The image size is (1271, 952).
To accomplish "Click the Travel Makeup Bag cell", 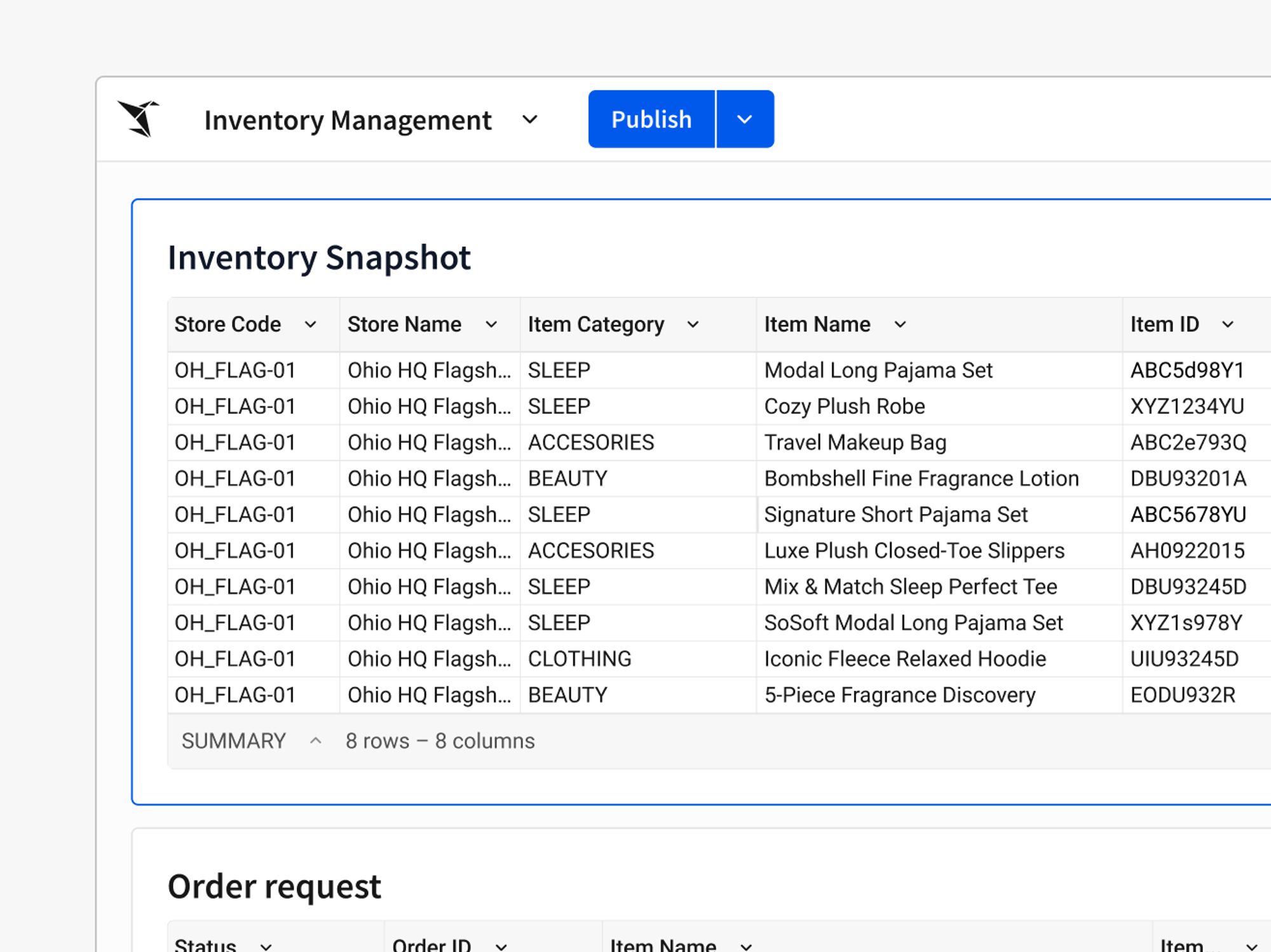I will tap(939, 443).
